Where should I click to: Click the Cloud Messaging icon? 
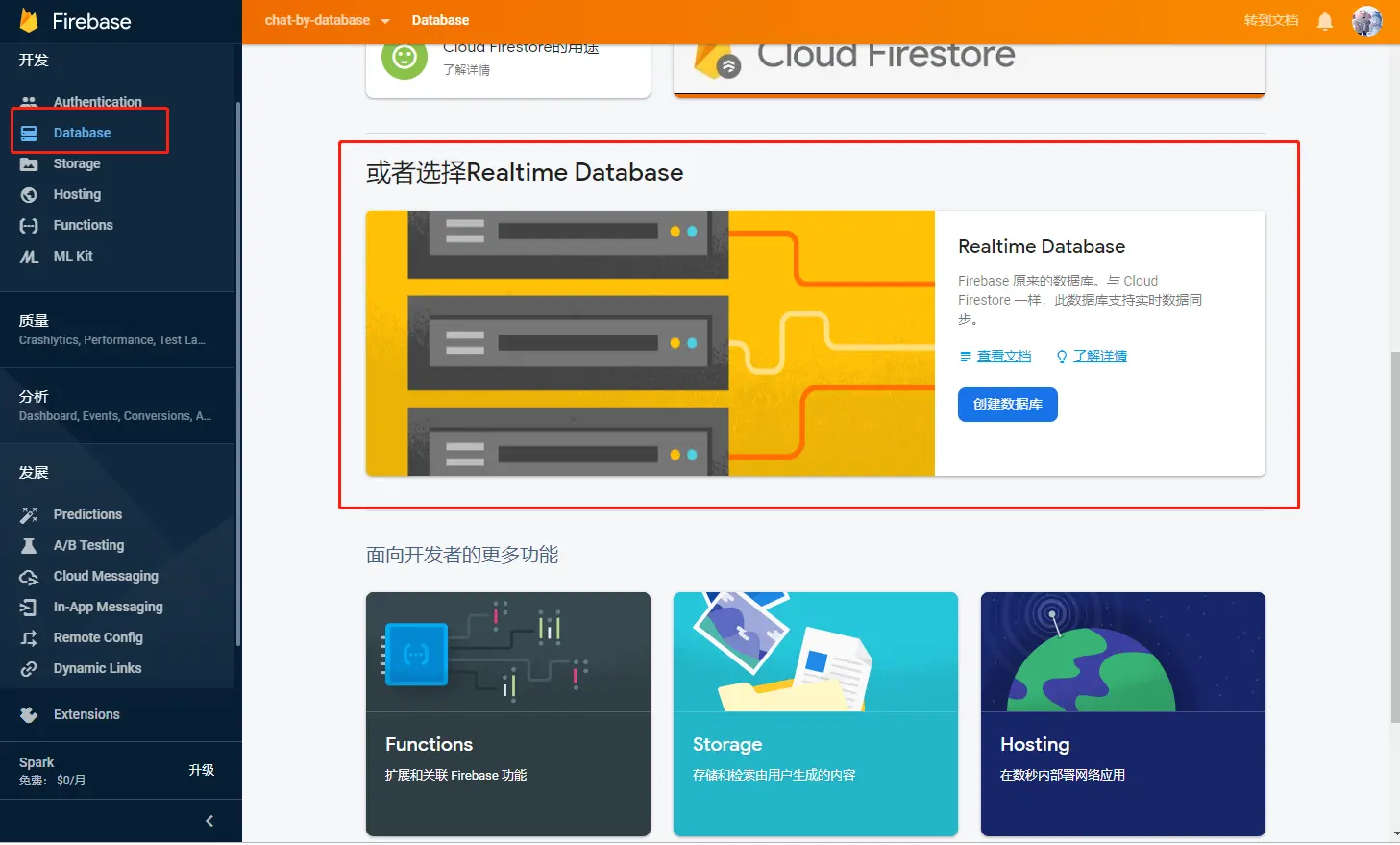(29, 576)
